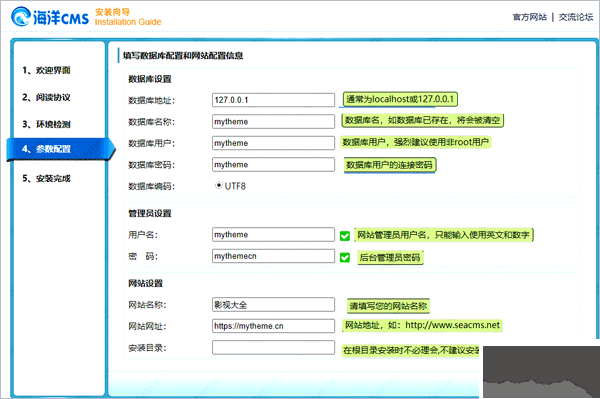Viewport: 600px width, 399px height.
Task: Click the 填写数据库配置和网站配置信息 title
Action: tap(183, 56)
